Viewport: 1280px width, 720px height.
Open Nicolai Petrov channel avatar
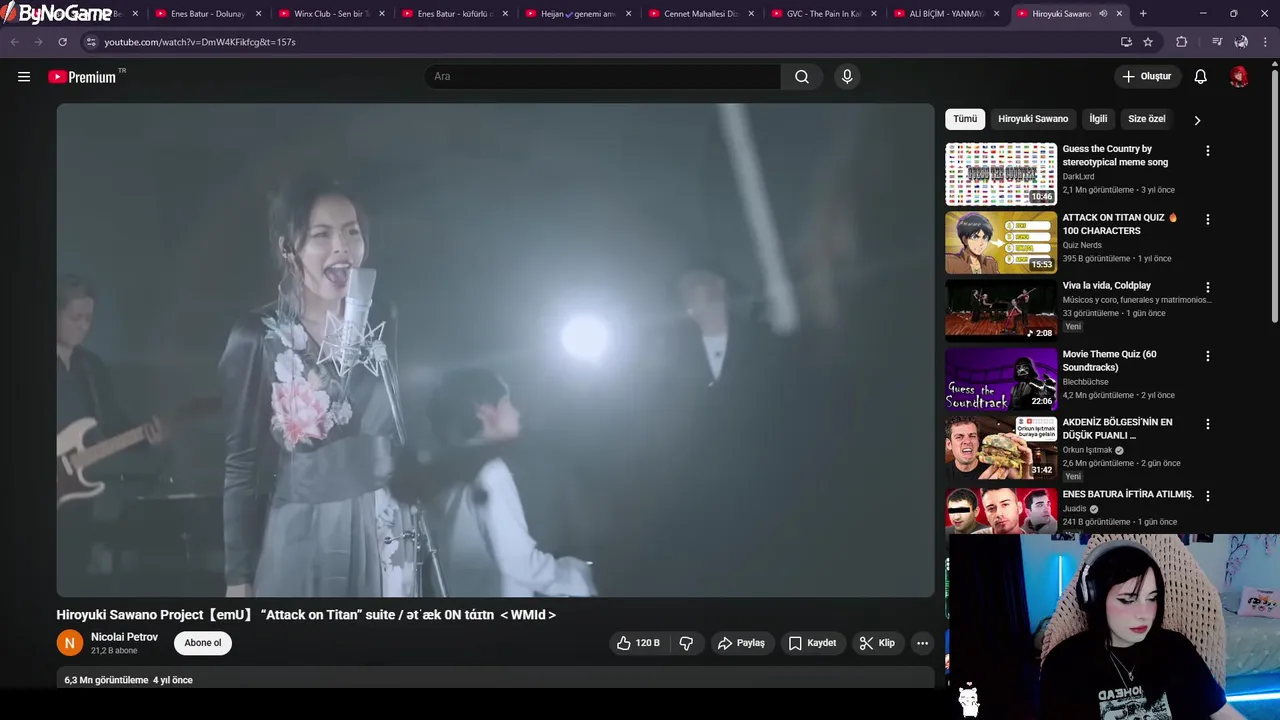point(70,643)
